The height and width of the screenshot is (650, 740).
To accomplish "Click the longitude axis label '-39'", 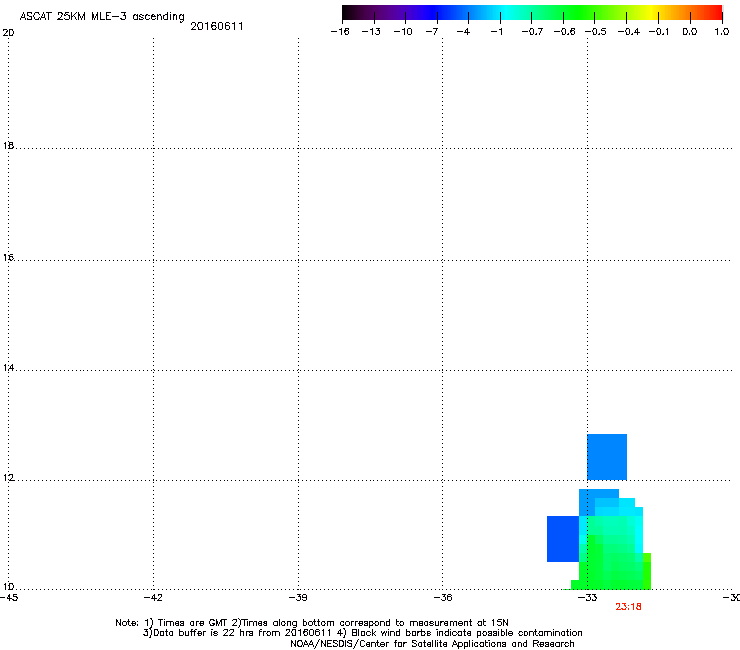I will [x=298, y=598].
